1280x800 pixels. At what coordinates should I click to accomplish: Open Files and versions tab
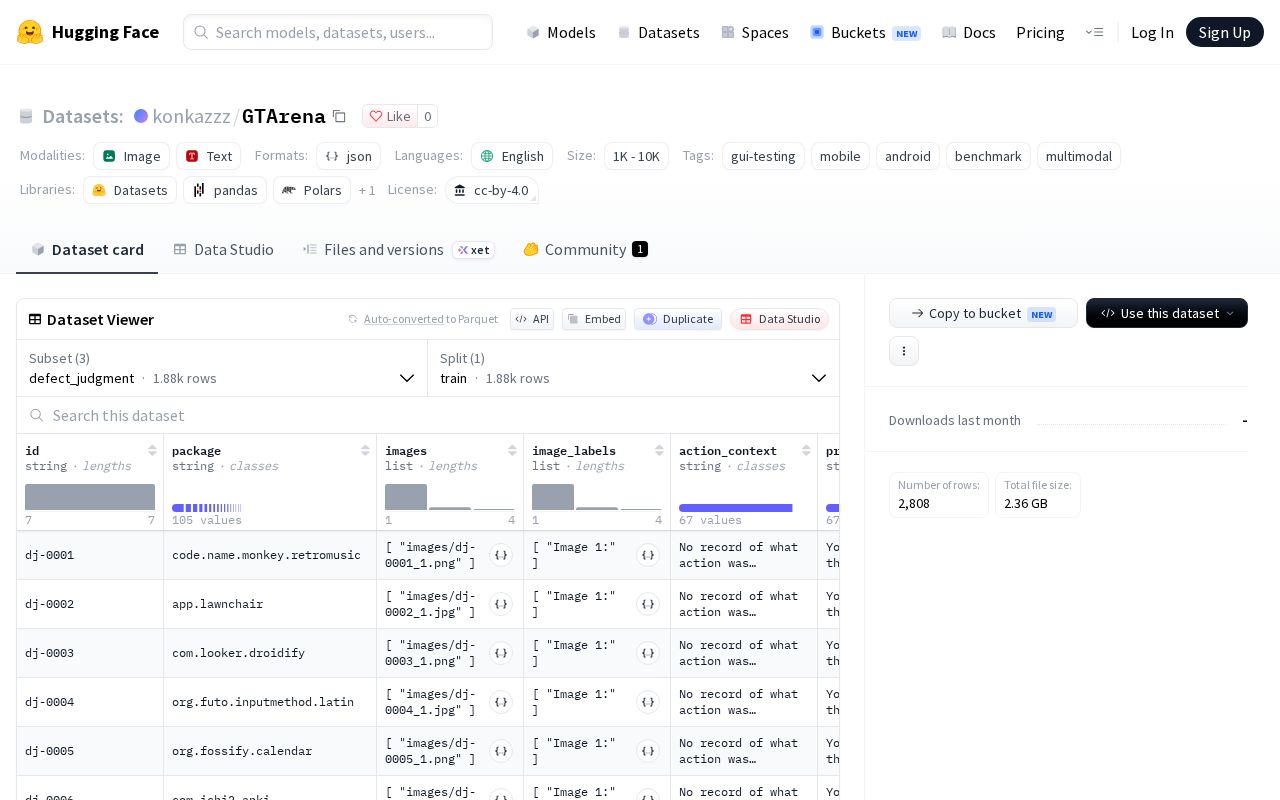(x=398, y=249)
